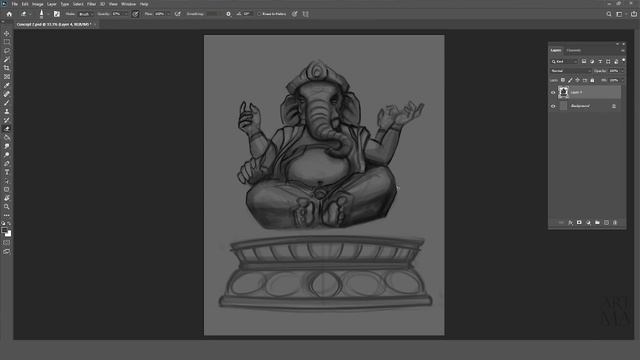The height and width of the screenshot is (360, 640).
Task: Select the Lasso tool
Action: [7, 51]
